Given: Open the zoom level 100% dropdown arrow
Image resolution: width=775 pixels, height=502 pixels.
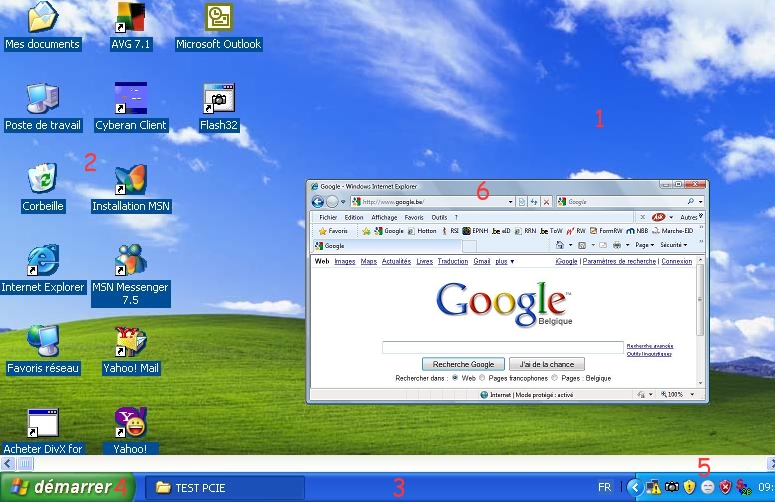Looking at the screenshot, I should click(x=692, y=394).
